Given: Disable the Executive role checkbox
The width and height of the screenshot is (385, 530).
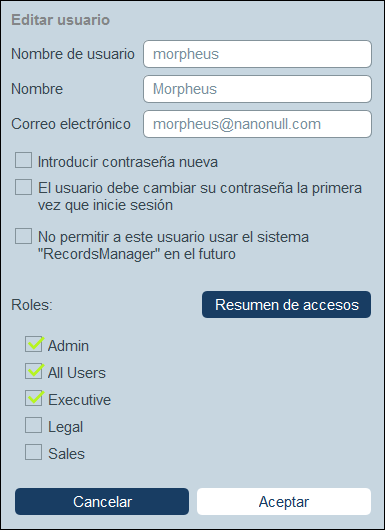Looking at the screenshot, I should pos(33,398).
